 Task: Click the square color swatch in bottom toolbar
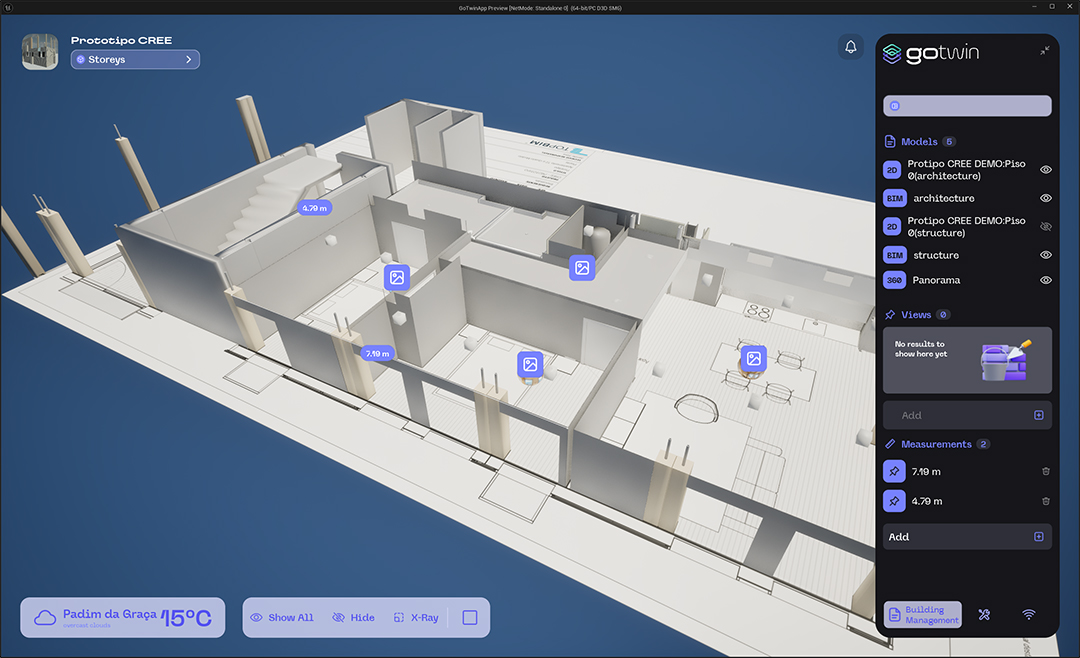point(470,618)
